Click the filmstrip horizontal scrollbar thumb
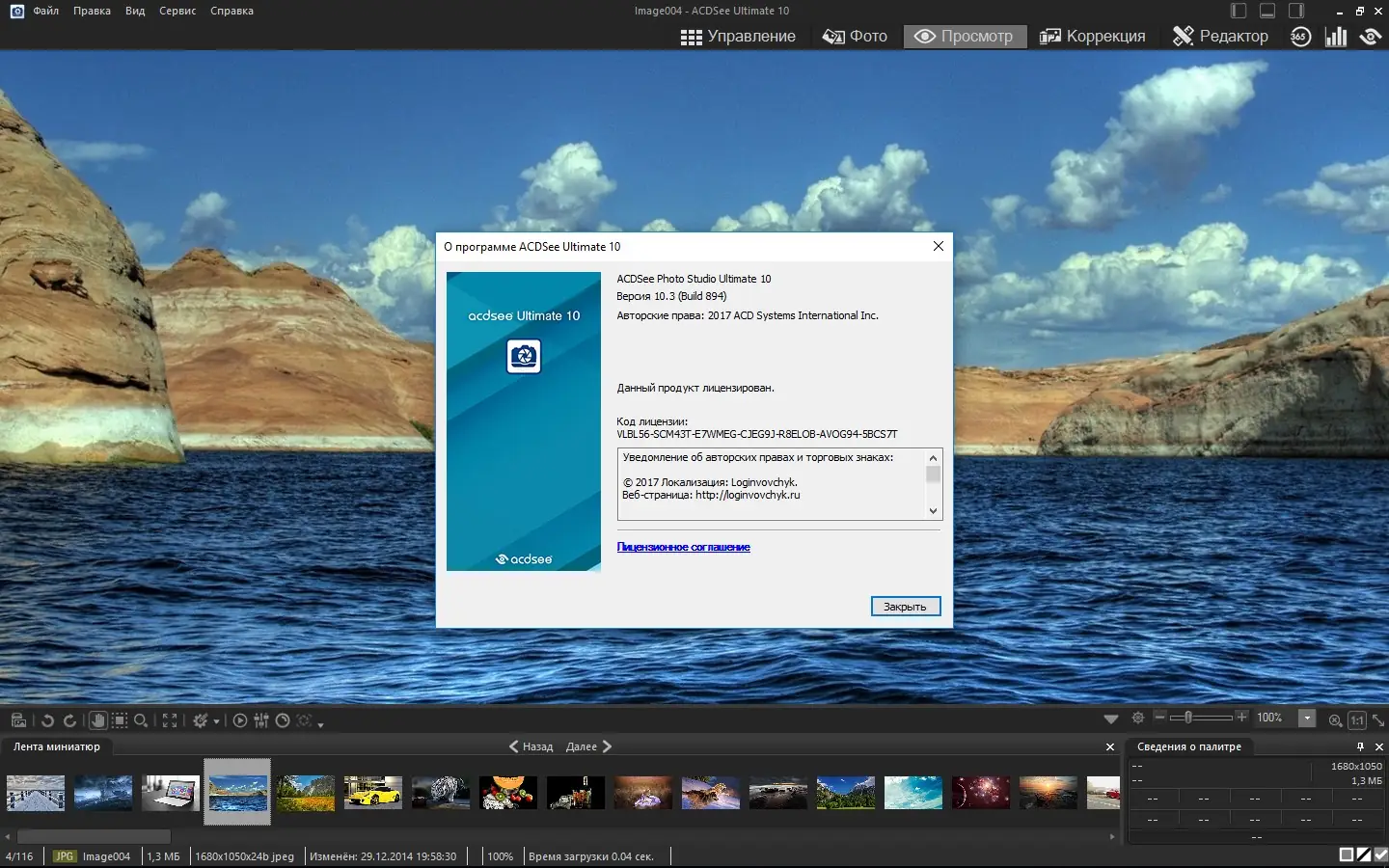This screenshot has height=868, width=1389. click(94, 836)
